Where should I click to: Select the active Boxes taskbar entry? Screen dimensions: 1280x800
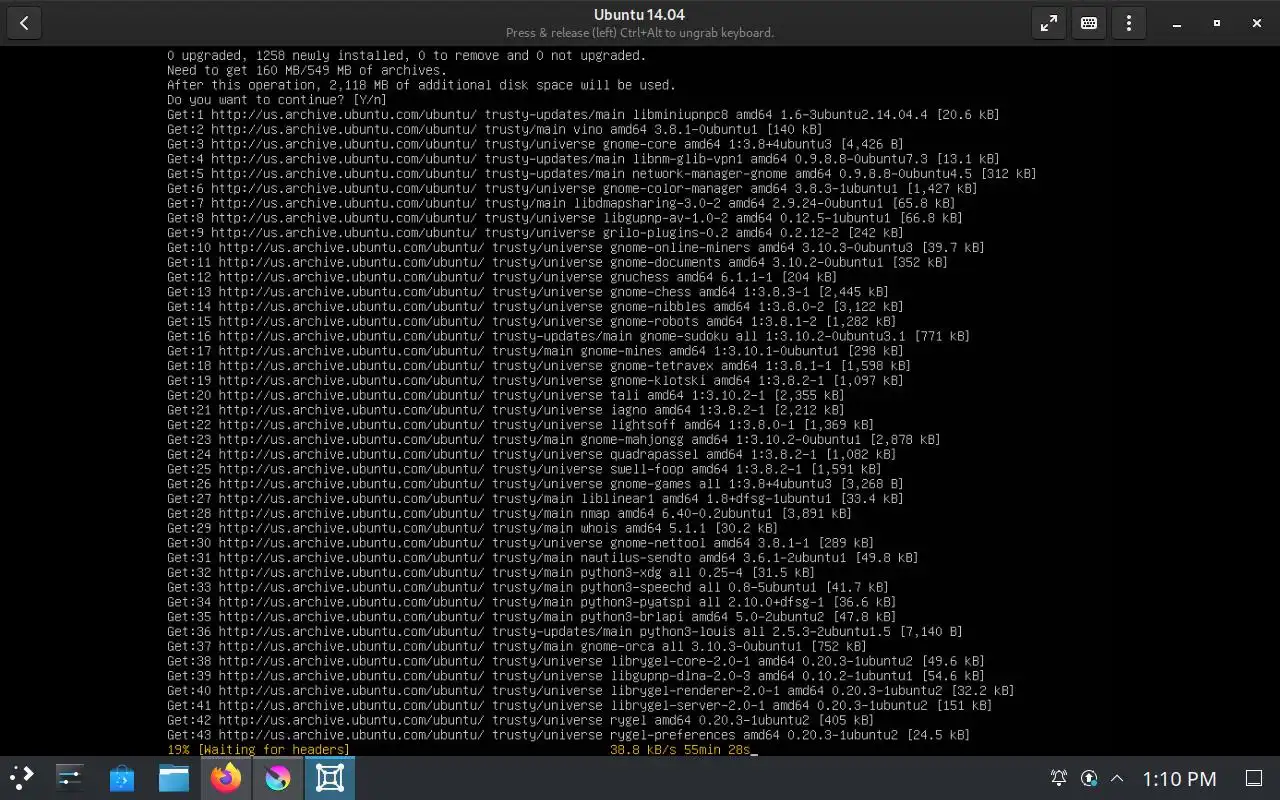pyautogui.click(x=330, y=777)
